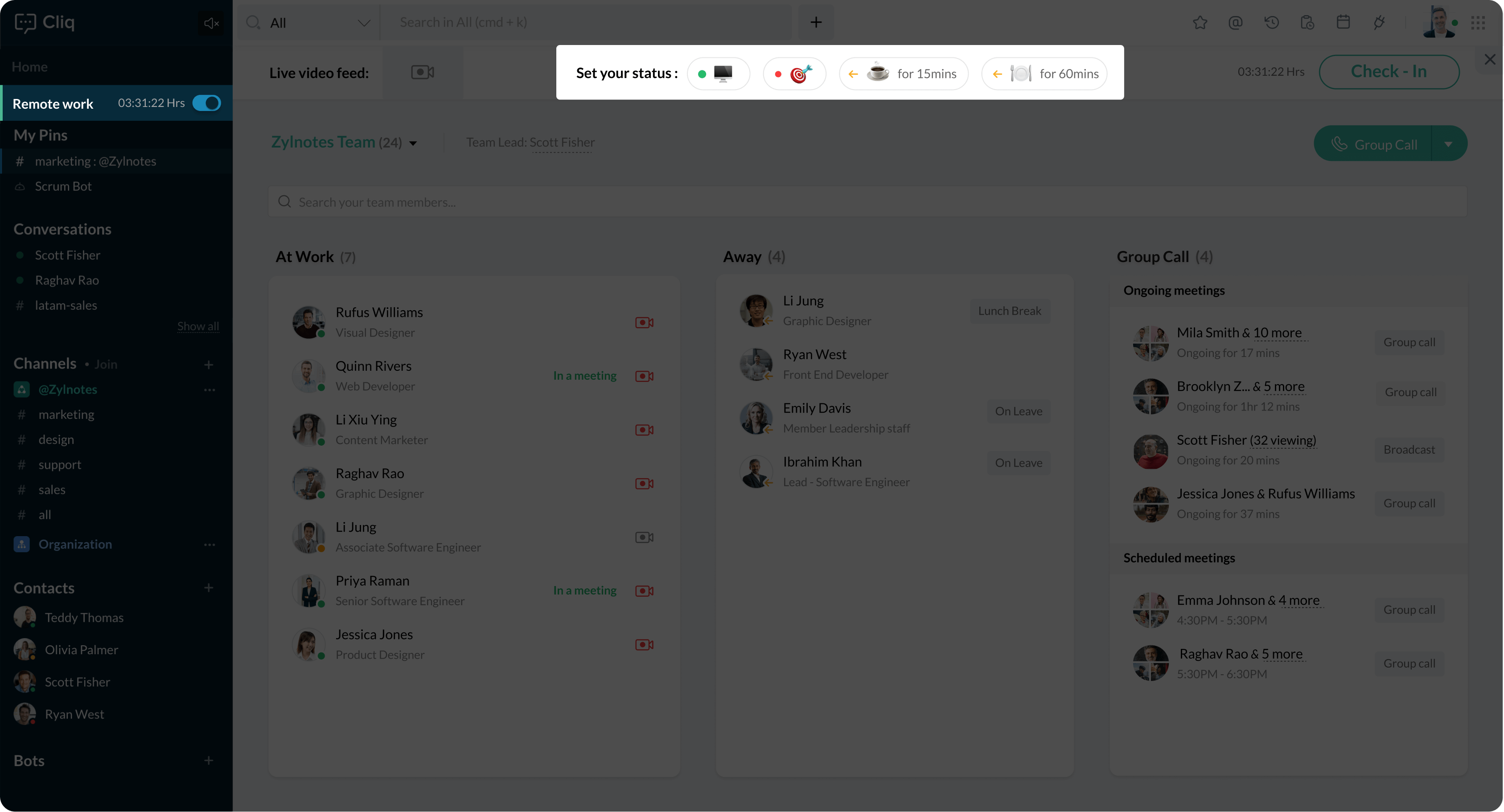Join Mila Smith group call
Screen dimensions: 1504x812
[x=1409, y=342]
